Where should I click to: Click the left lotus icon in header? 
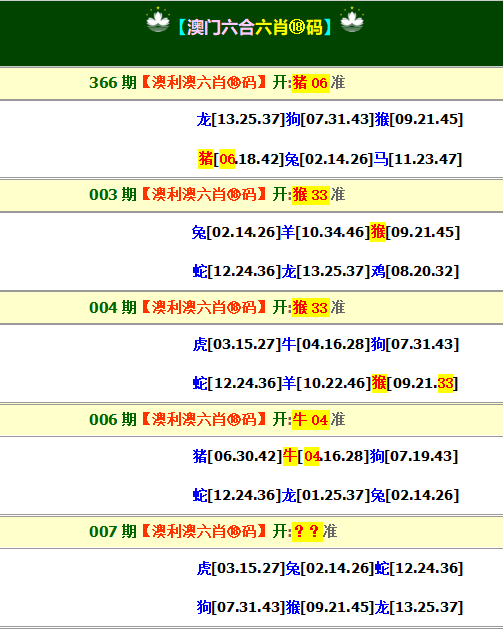(x=158, y=20)
